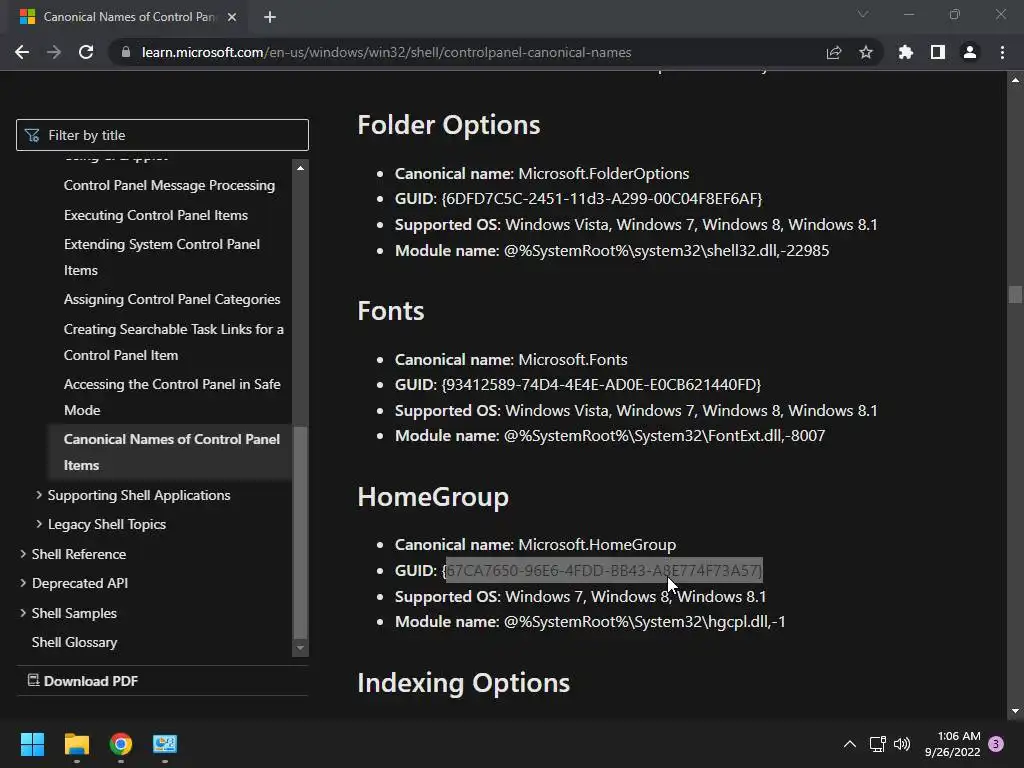Image resolution: width=1024 pixels, height=768 pixels.
Task: Open clock and date 1:06 AM
Action: coord(952,744)
